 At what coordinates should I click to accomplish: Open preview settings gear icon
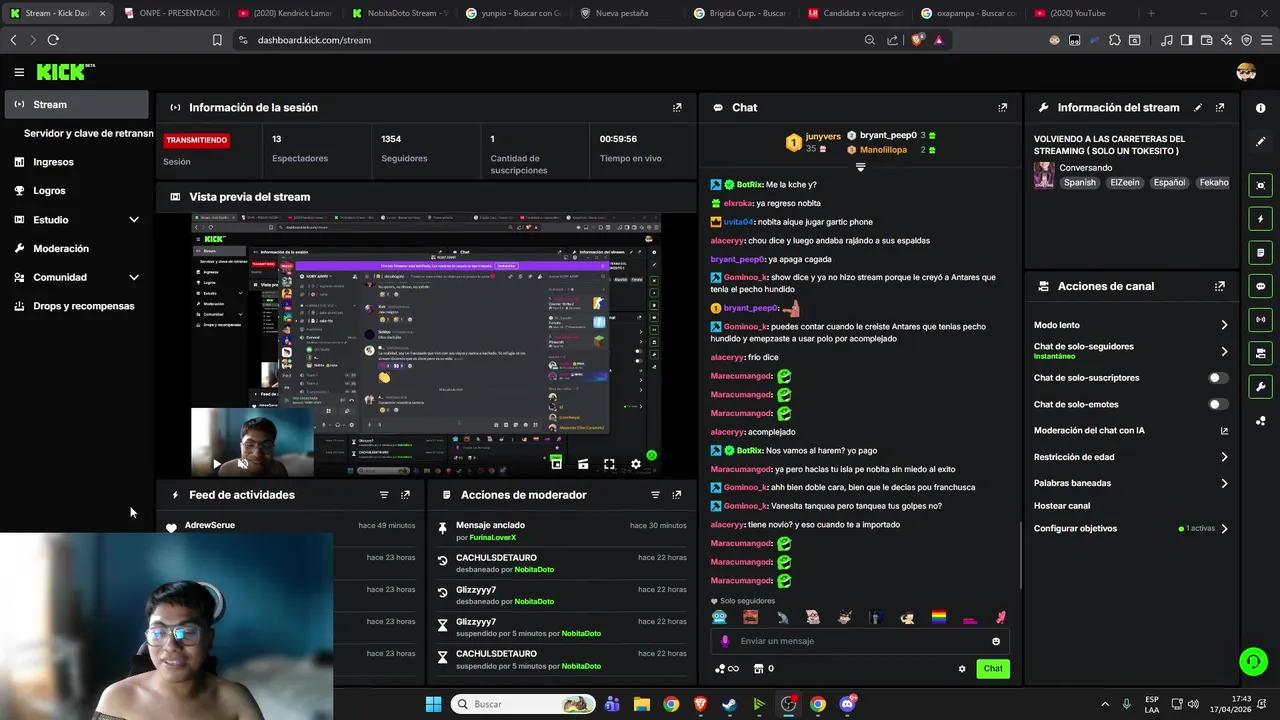coord(635,464)
